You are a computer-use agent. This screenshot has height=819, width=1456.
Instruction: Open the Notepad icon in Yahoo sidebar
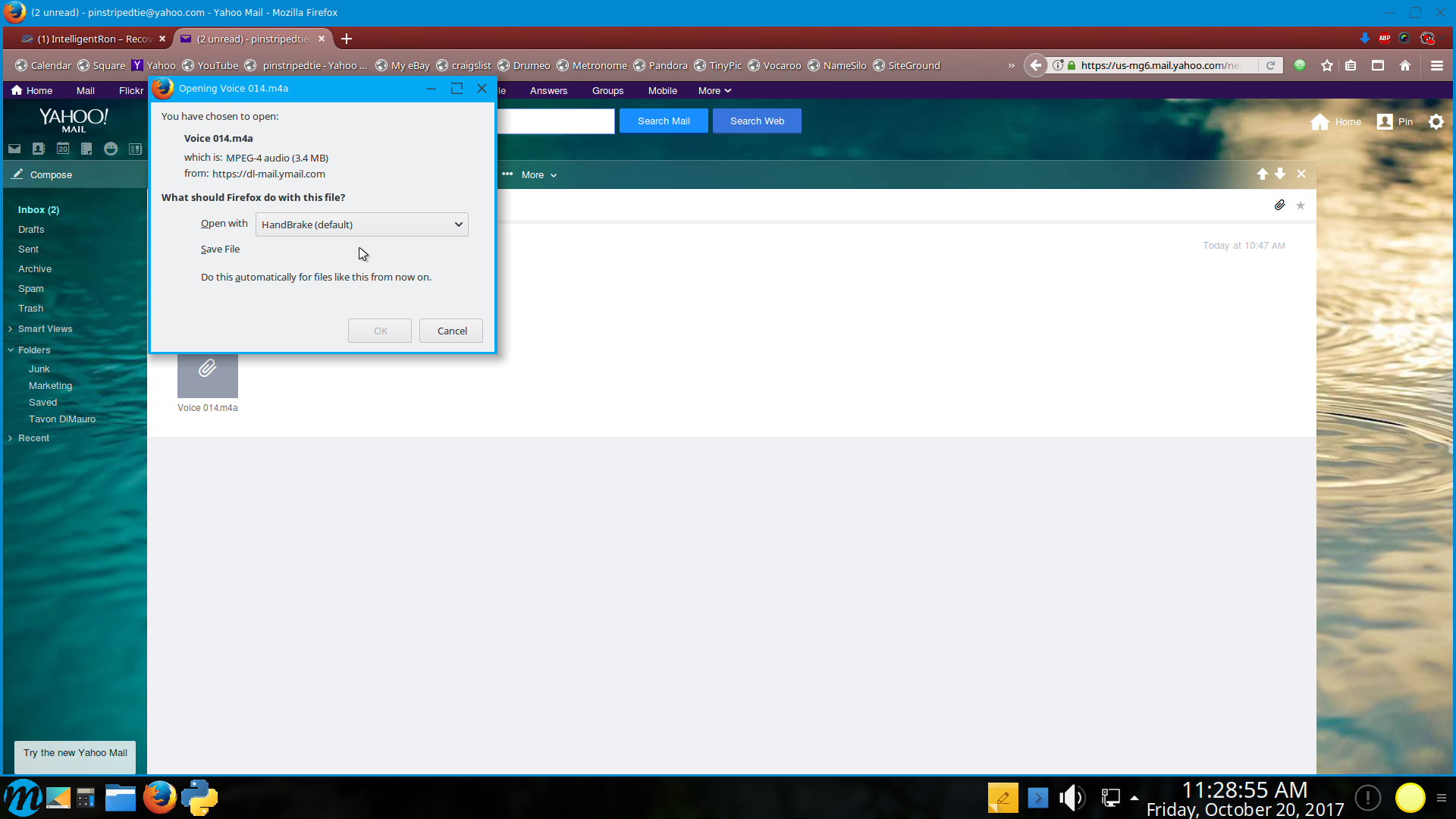(x=86, y=149)
